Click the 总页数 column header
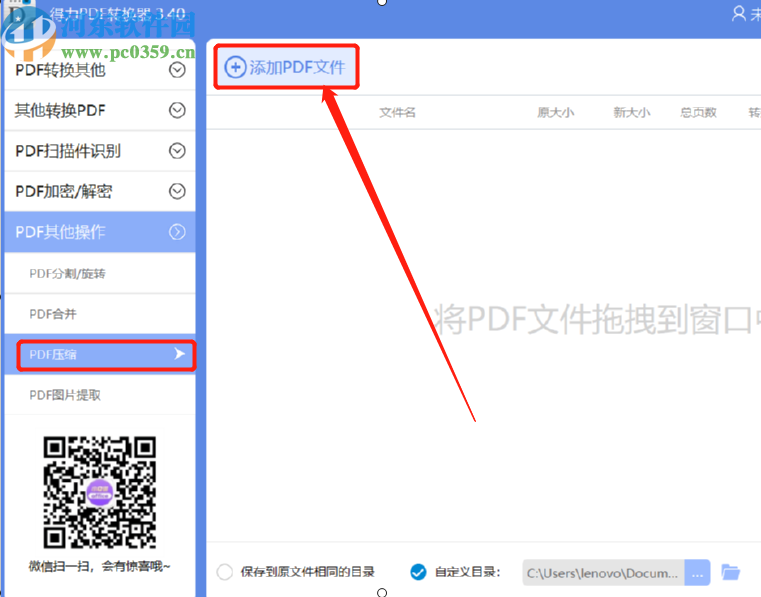This screenshot has height=597, width=761. (x=698, y=113)
